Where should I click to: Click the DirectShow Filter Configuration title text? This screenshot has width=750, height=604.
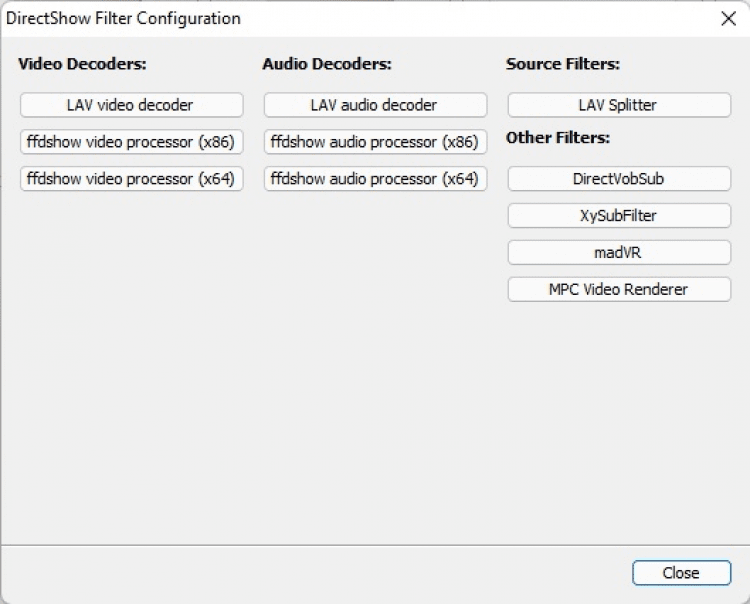pos(123,19)
